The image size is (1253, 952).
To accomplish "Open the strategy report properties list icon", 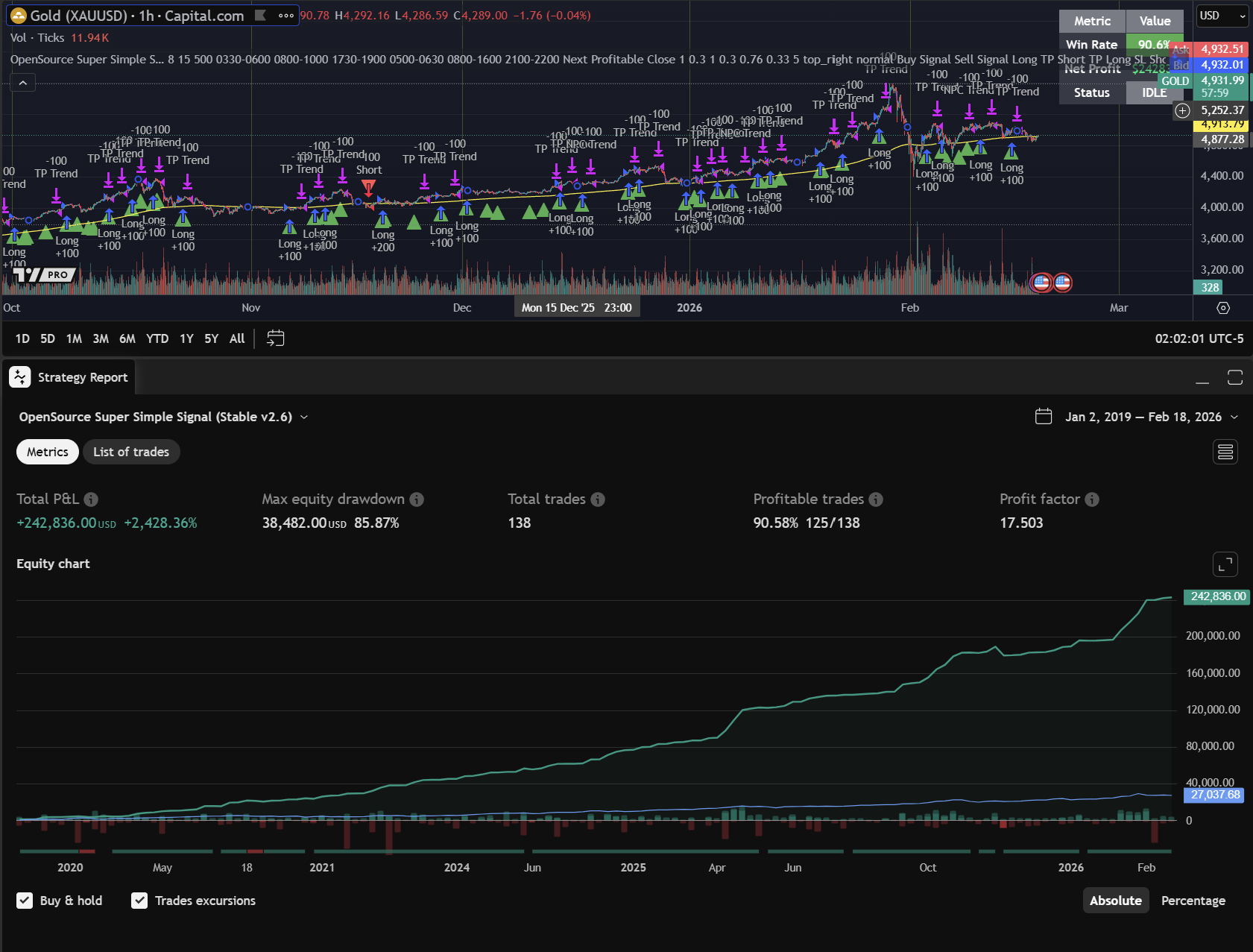I will point(1225,452).
